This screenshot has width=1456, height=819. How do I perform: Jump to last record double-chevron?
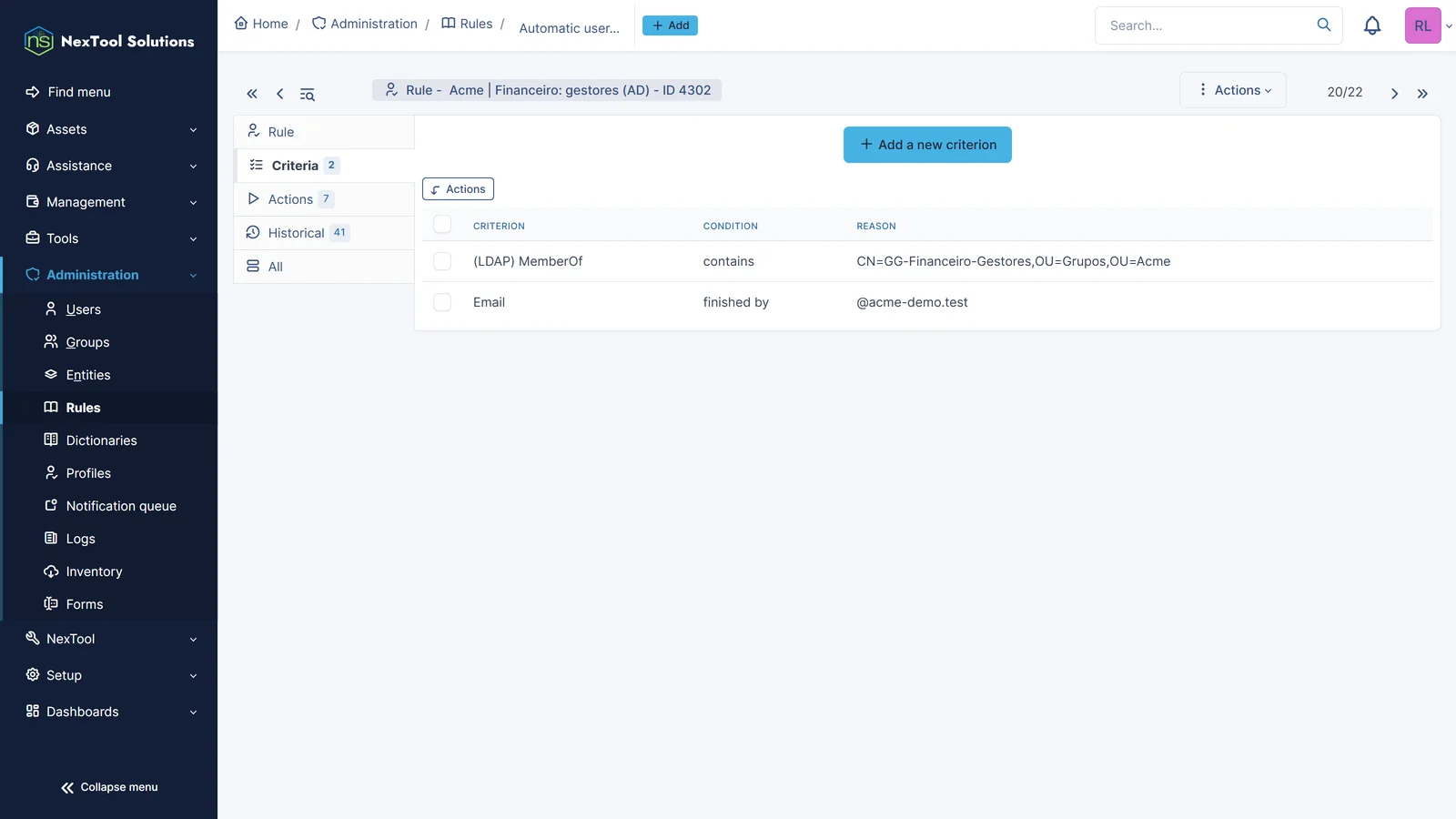[x=1422, y=93]
